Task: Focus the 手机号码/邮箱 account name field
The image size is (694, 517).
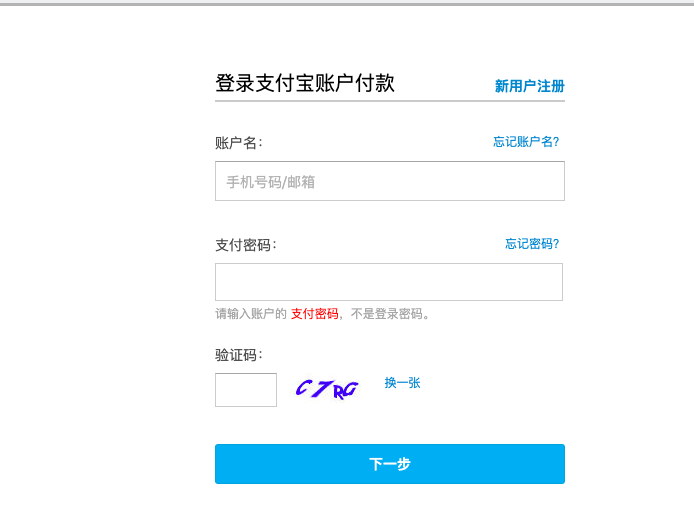Action: (x=389, y=181)
